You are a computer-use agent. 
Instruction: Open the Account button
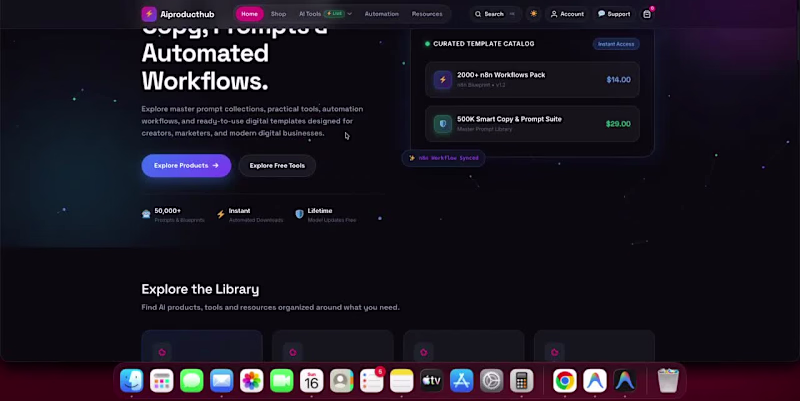pos(567,14)
